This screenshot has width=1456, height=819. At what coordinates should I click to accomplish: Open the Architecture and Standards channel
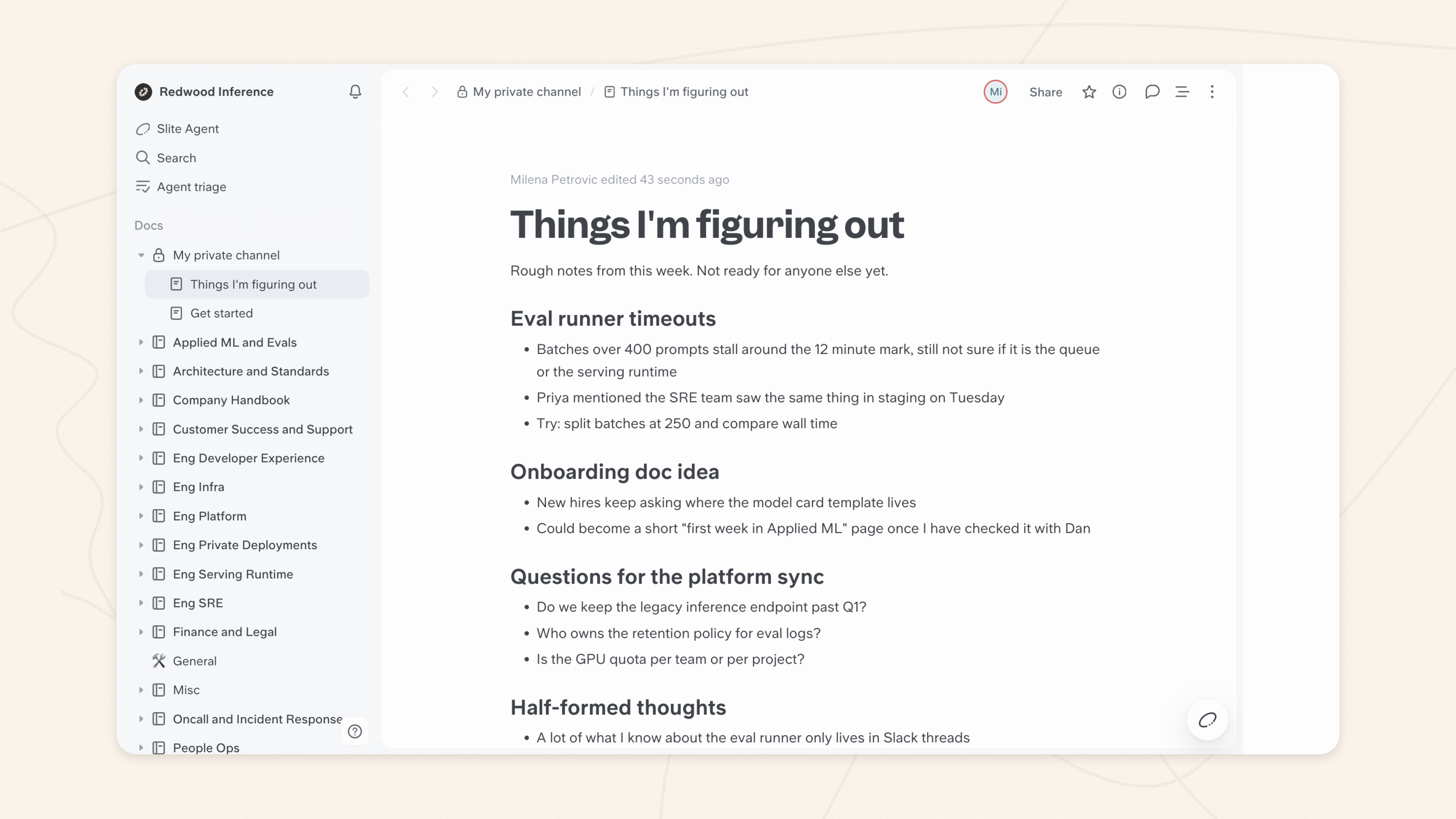click(250, 371)
